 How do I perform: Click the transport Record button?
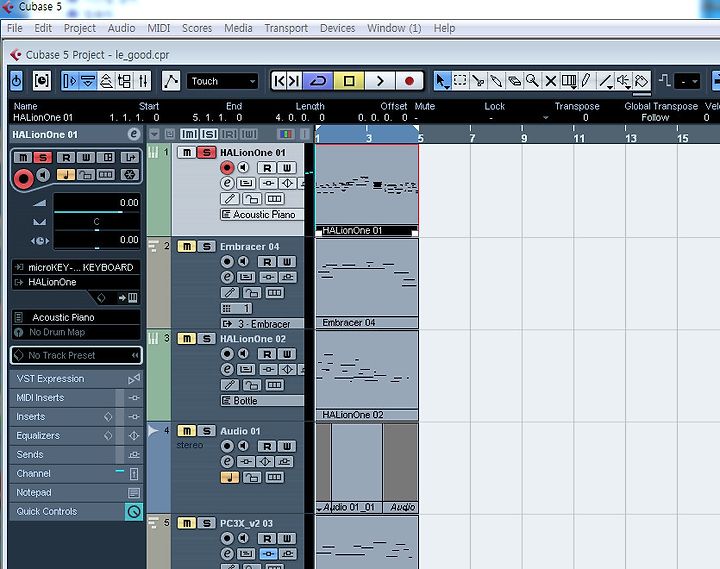pos(409,81)
